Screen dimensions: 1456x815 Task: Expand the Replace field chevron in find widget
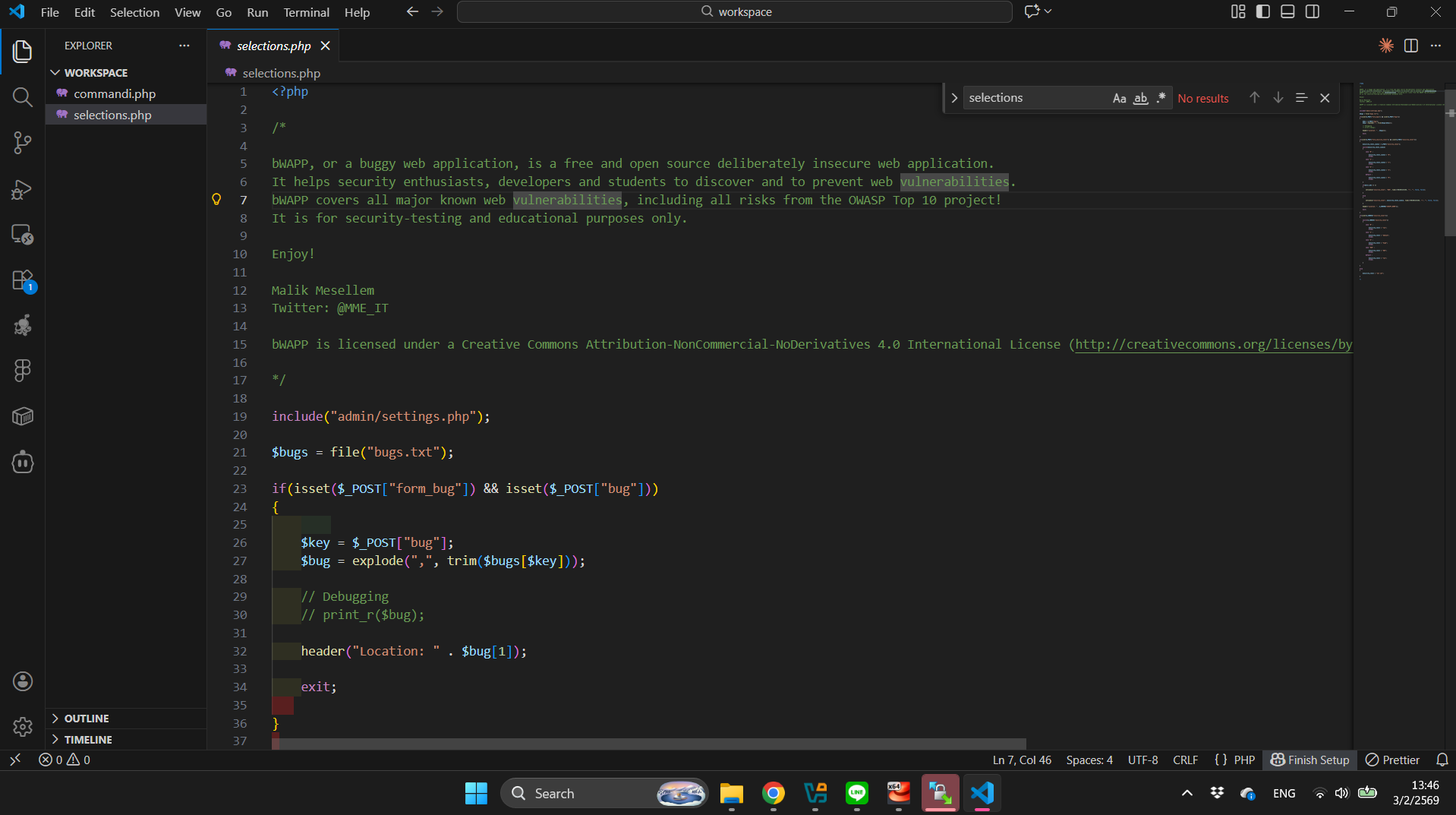click(954, 98)
